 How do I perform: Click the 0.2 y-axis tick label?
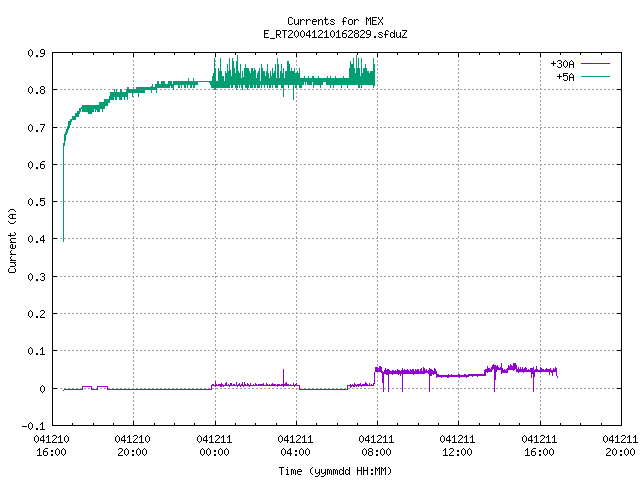36,314
